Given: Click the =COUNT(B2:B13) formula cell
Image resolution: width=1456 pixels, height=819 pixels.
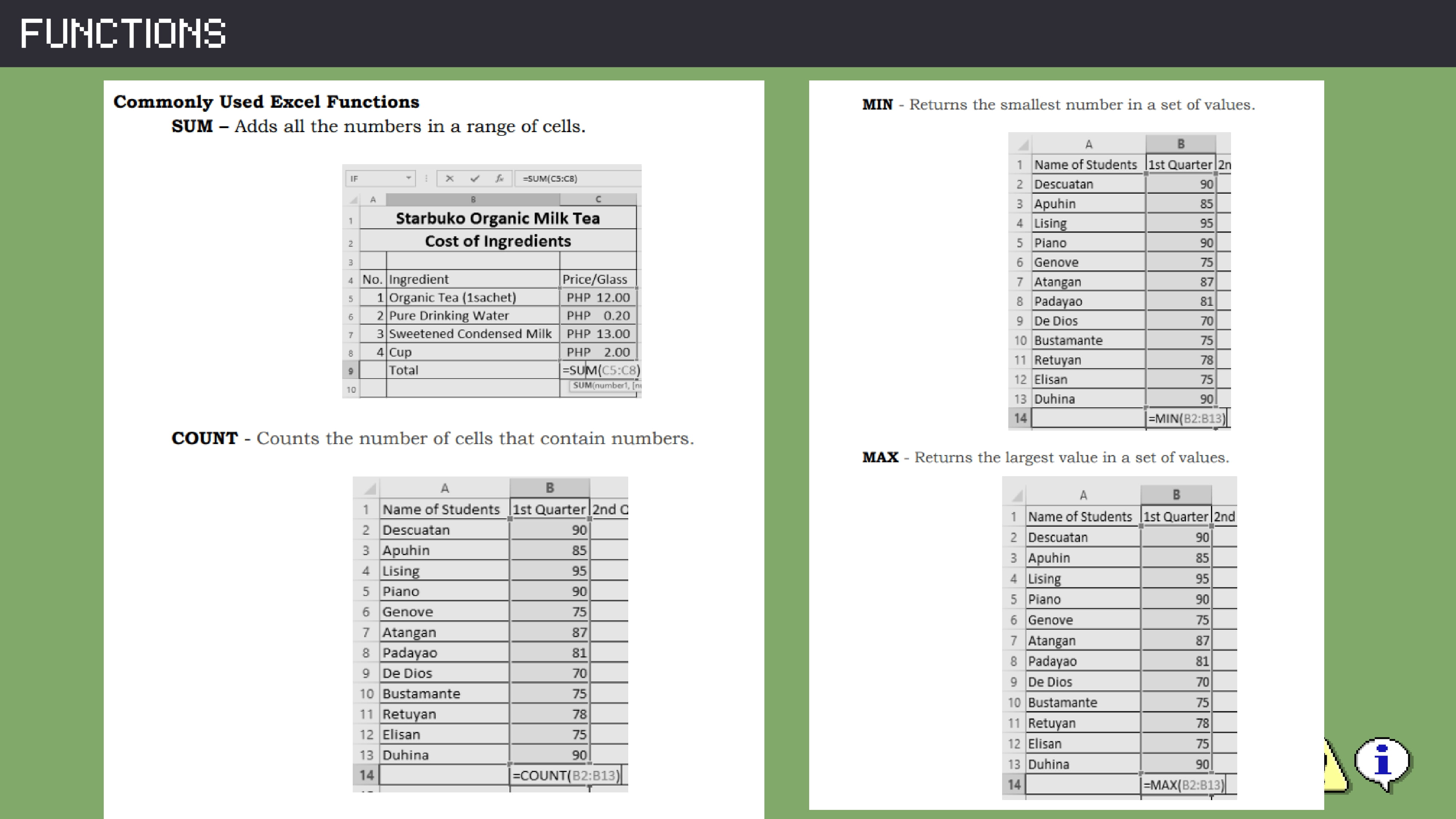Looking at the screenshot, I should pyautogui.click(x=565, y=775).
